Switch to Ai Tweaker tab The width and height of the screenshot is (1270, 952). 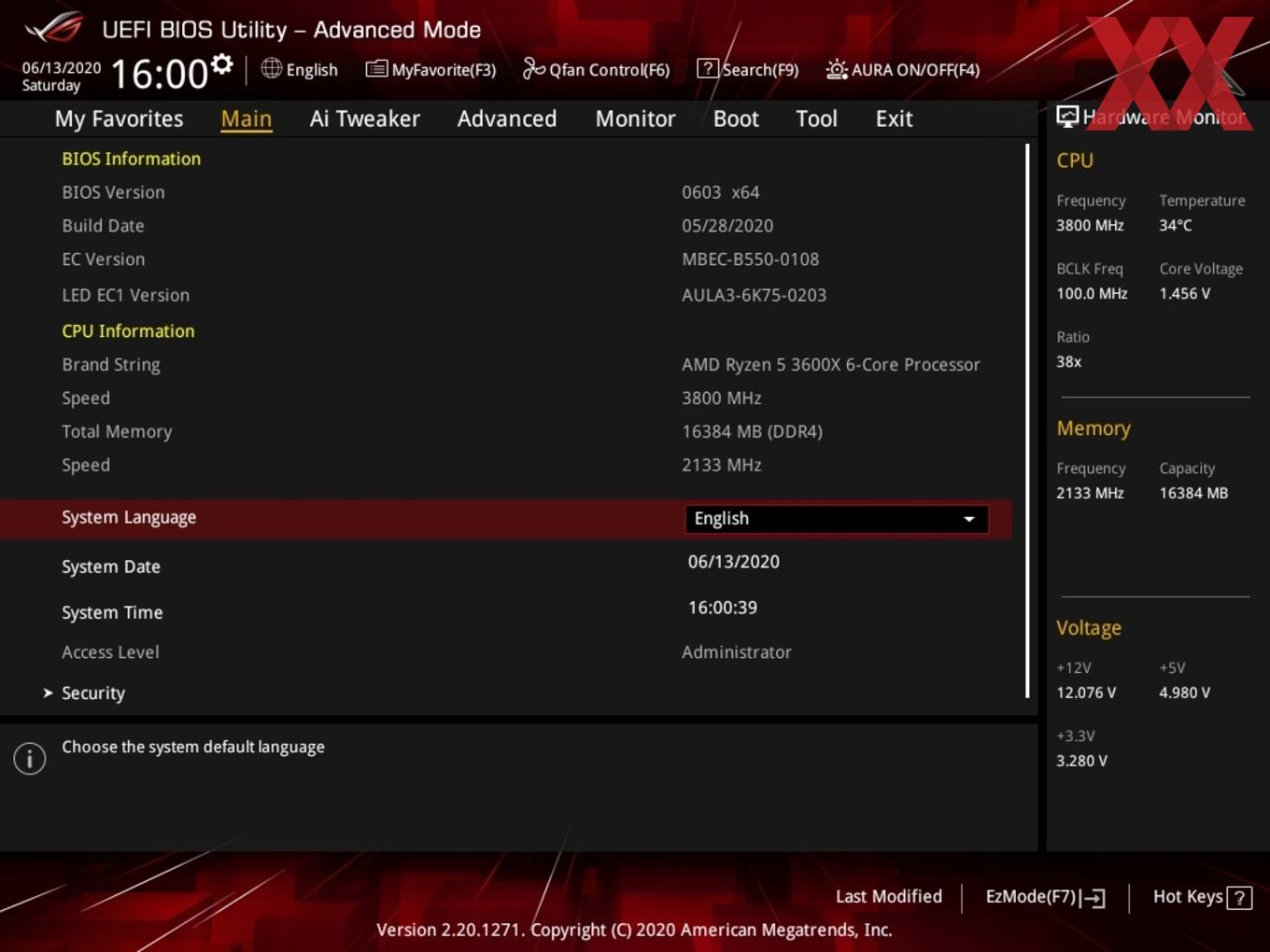(x=364, y=119)
